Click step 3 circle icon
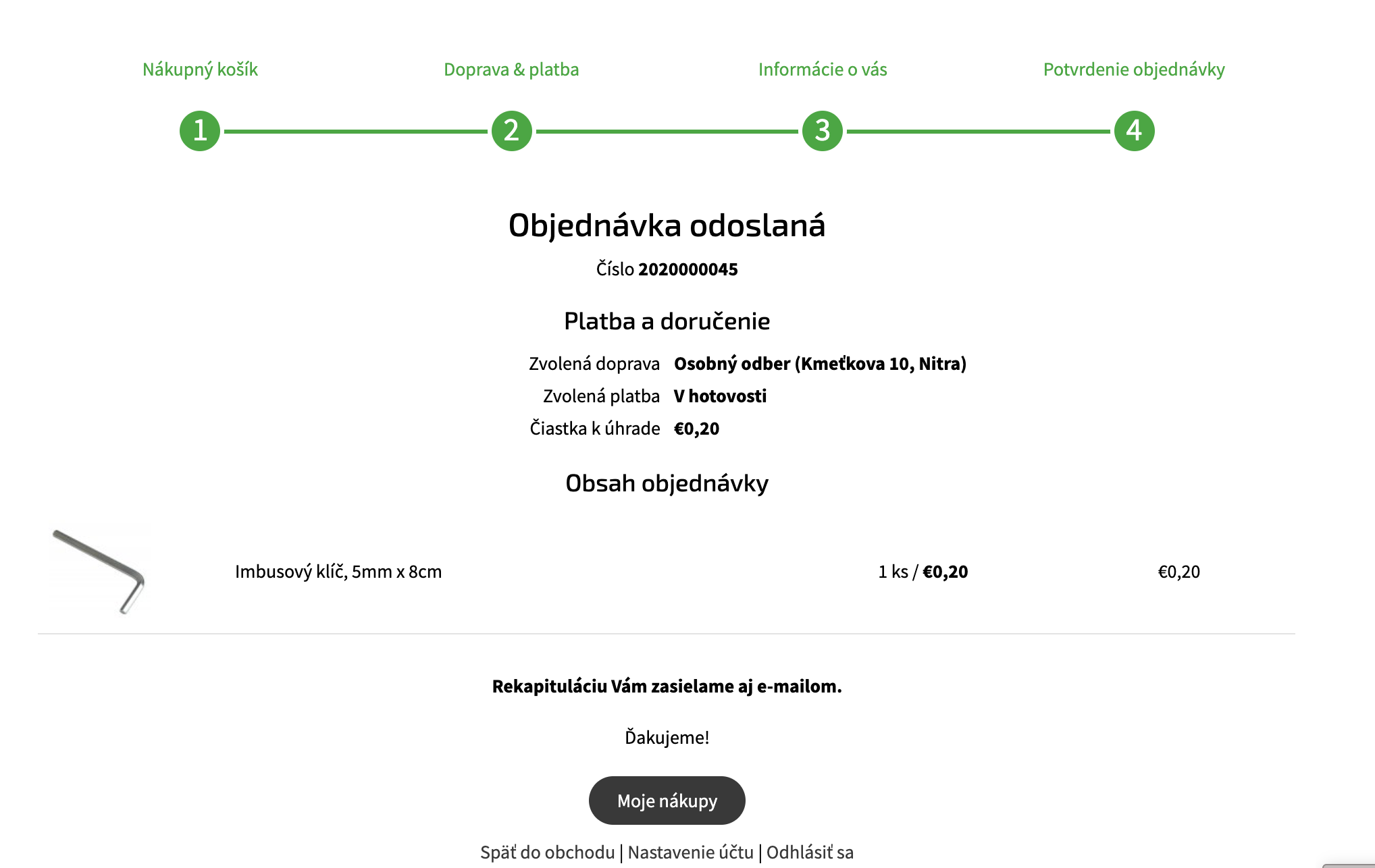Screen dimensions: 1375x868 (x=823, y=131)
